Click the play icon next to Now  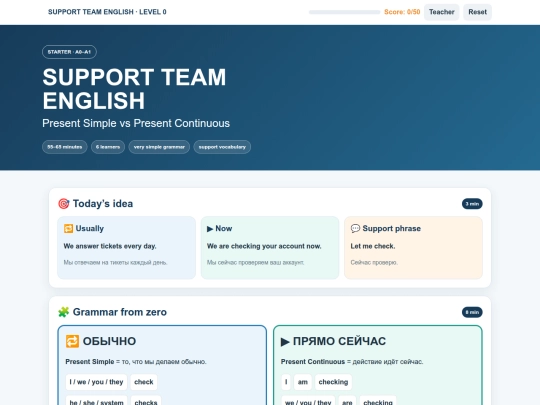(x=210, y=229)
